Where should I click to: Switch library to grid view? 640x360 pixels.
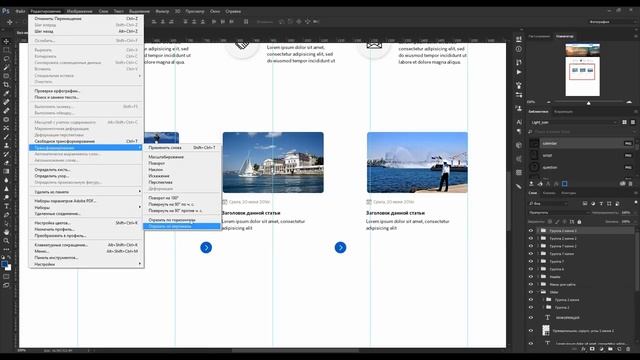point(624,122)
